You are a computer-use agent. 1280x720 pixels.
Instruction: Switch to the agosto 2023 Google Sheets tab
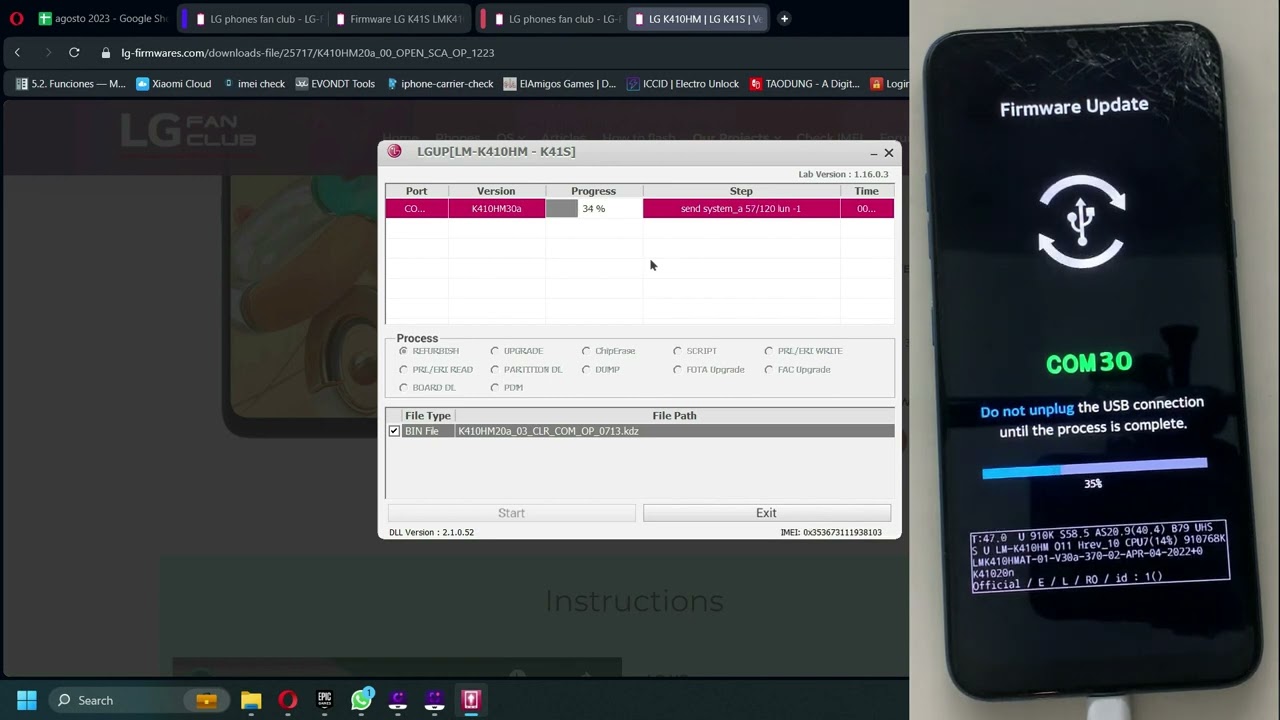click(103, 18)
